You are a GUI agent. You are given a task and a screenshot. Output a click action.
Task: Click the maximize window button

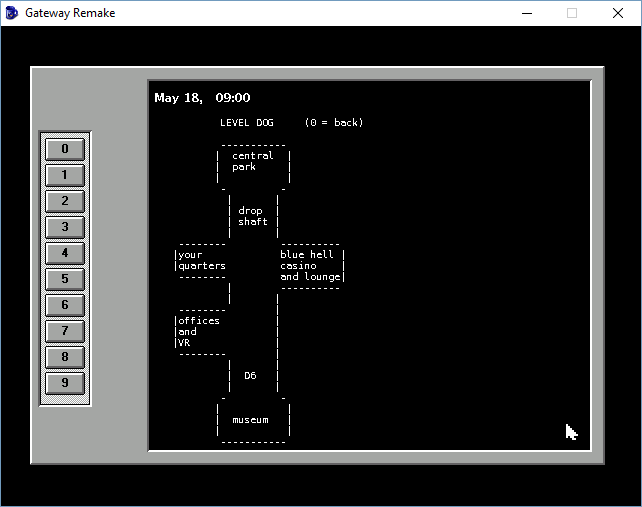coord(572,13)
